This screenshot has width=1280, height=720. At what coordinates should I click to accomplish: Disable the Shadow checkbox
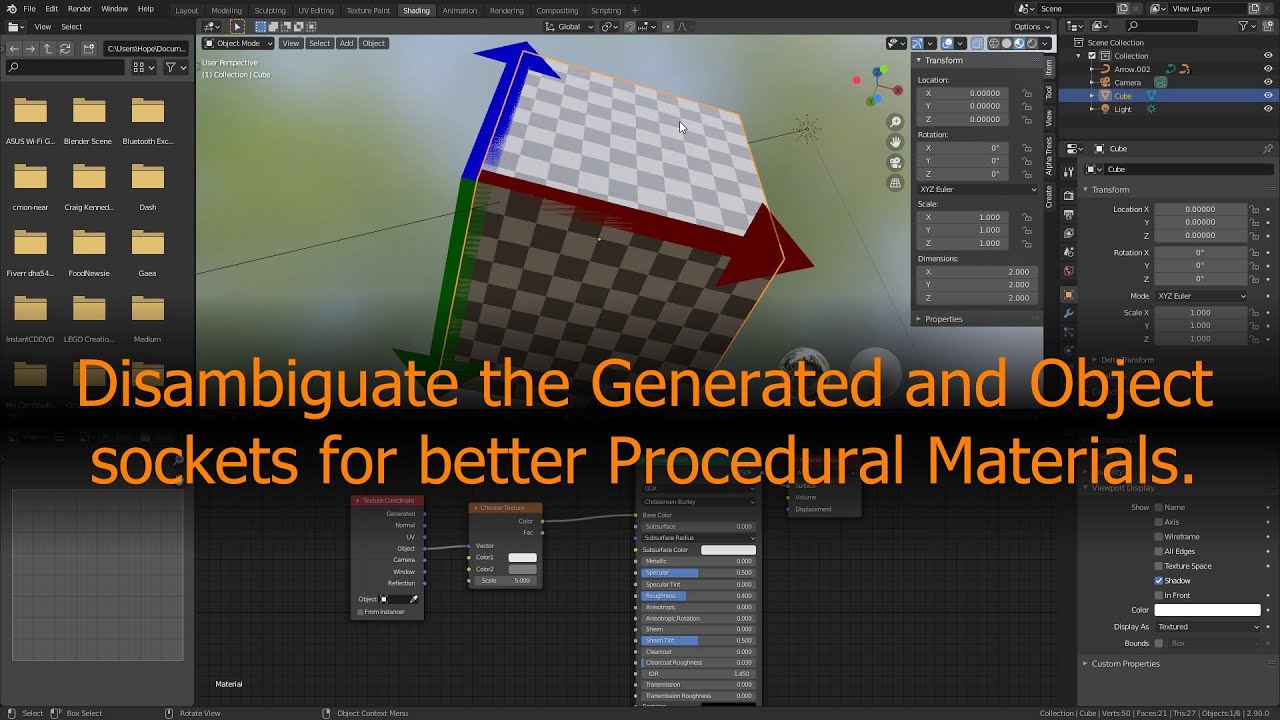click(1159, 580)
